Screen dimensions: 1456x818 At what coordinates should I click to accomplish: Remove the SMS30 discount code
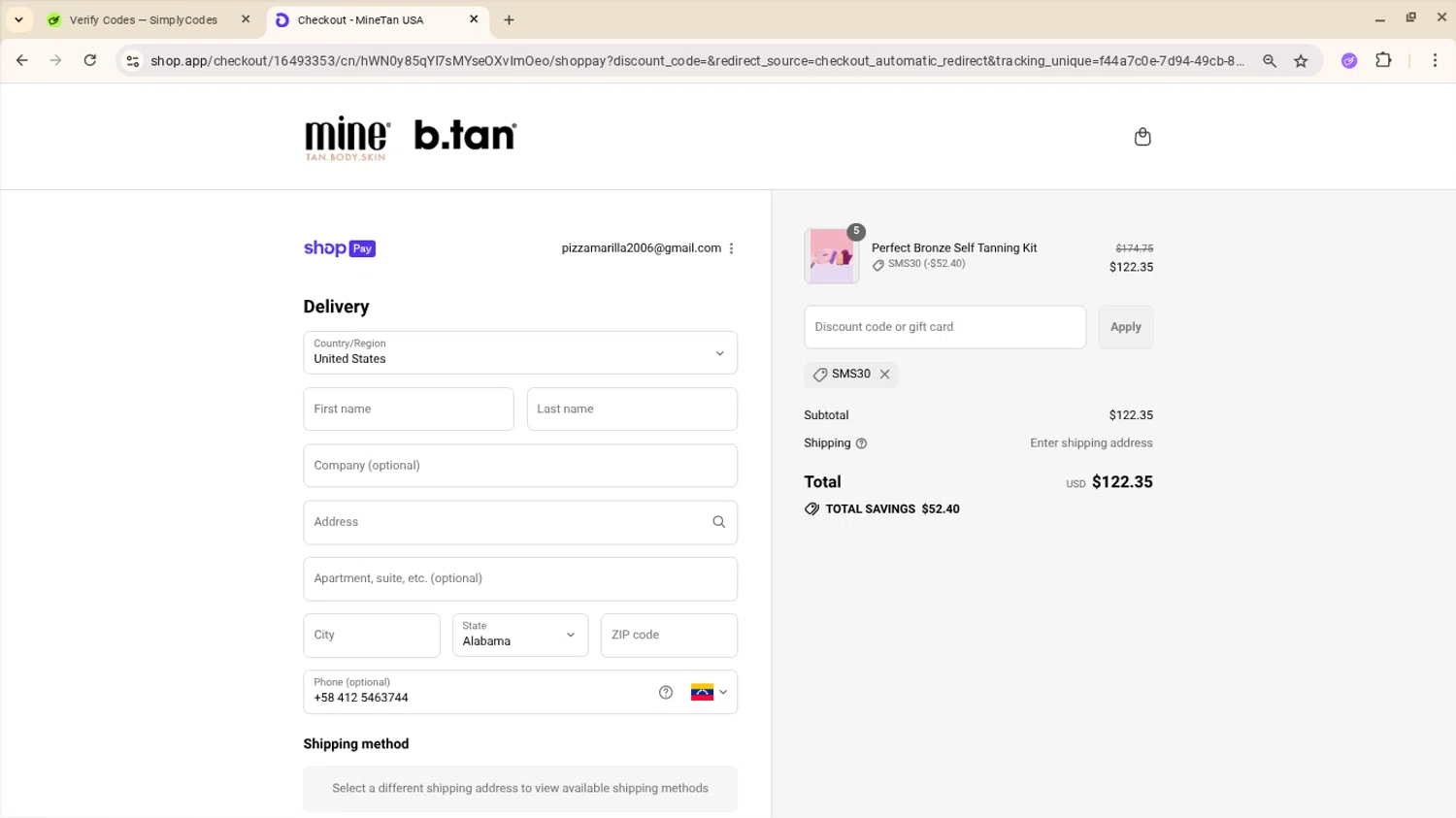pyautogui.click(x=884, y=375)
